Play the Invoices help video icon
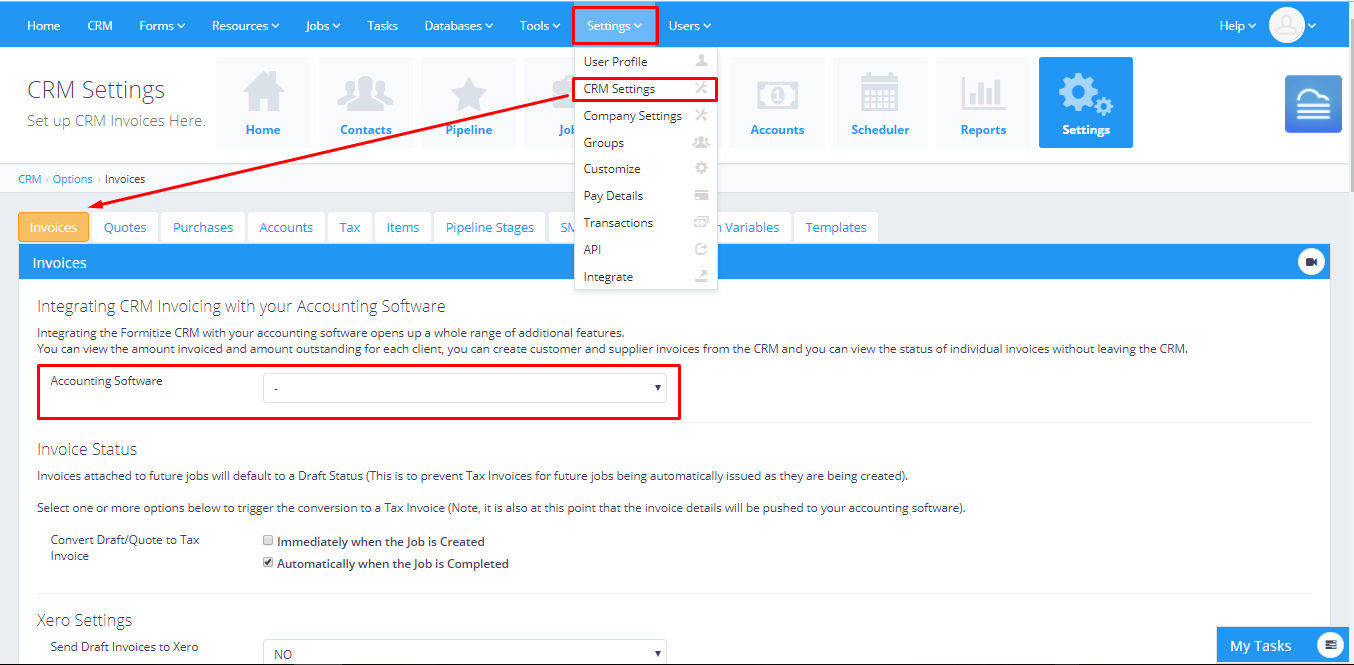The image size is (1354, 665). pyautogui.click(x=1311, y=261)
